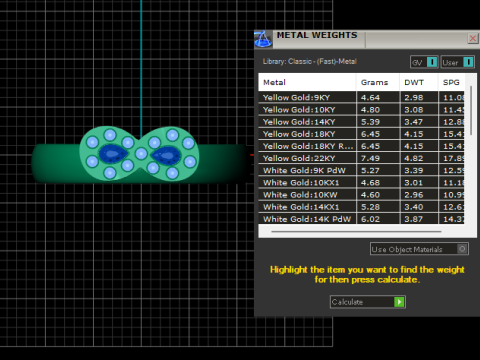Click the vertical scrollbar of metal table

pos(471,110)
